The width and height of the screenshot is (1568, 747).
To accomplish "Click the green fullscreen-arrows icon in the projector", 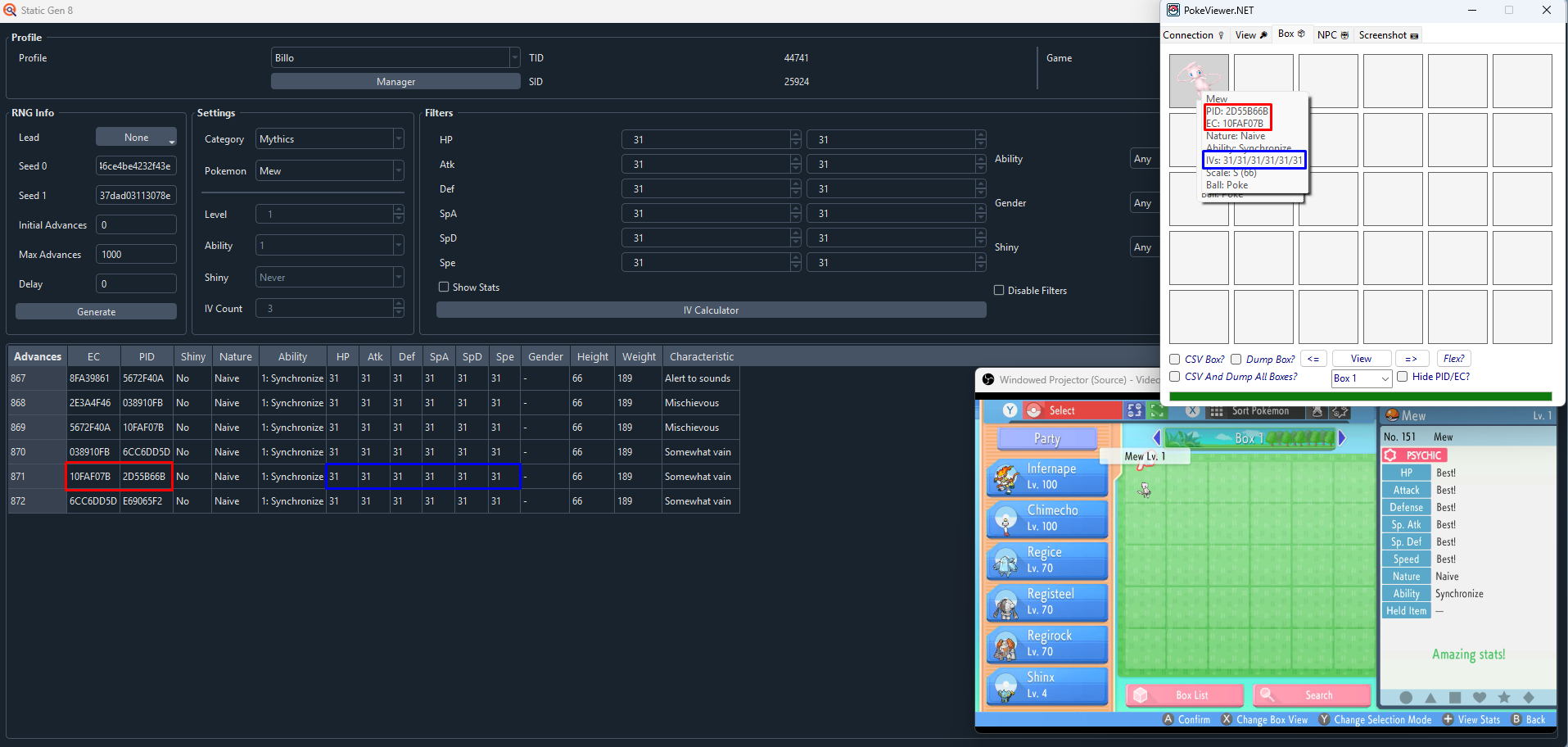I will pyautogui.click(x=1157, y=411).
